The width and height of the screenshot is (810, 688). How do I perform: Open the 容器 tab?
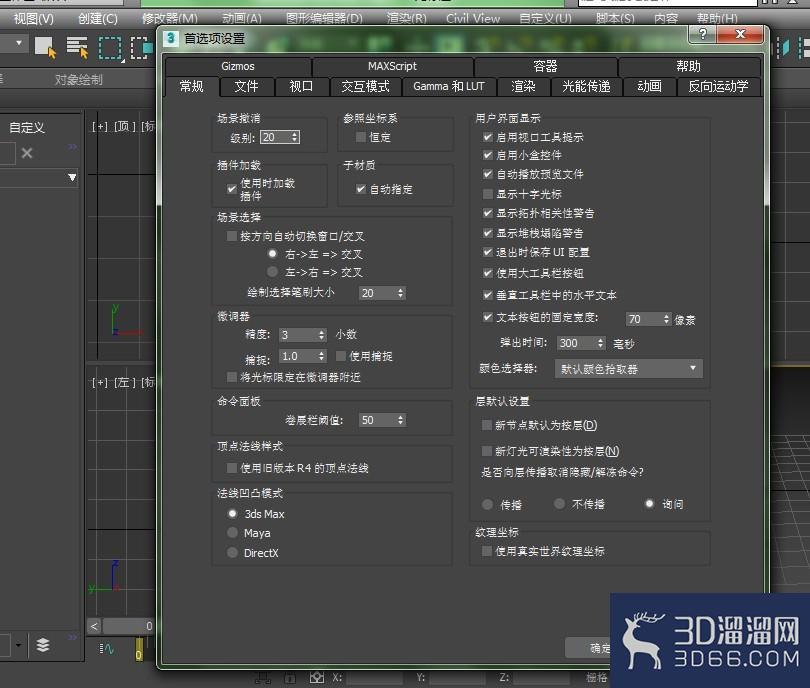(x=546, y=66)
